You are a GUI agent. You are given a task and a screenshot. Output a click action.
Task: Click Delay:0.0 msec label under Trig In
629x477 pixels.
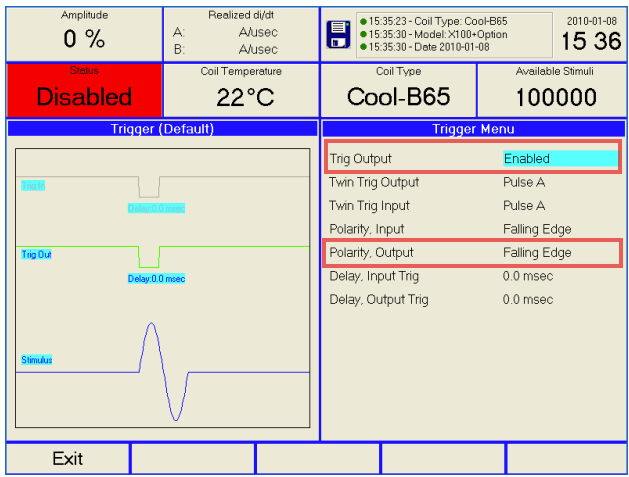click(x=156, y=208)
